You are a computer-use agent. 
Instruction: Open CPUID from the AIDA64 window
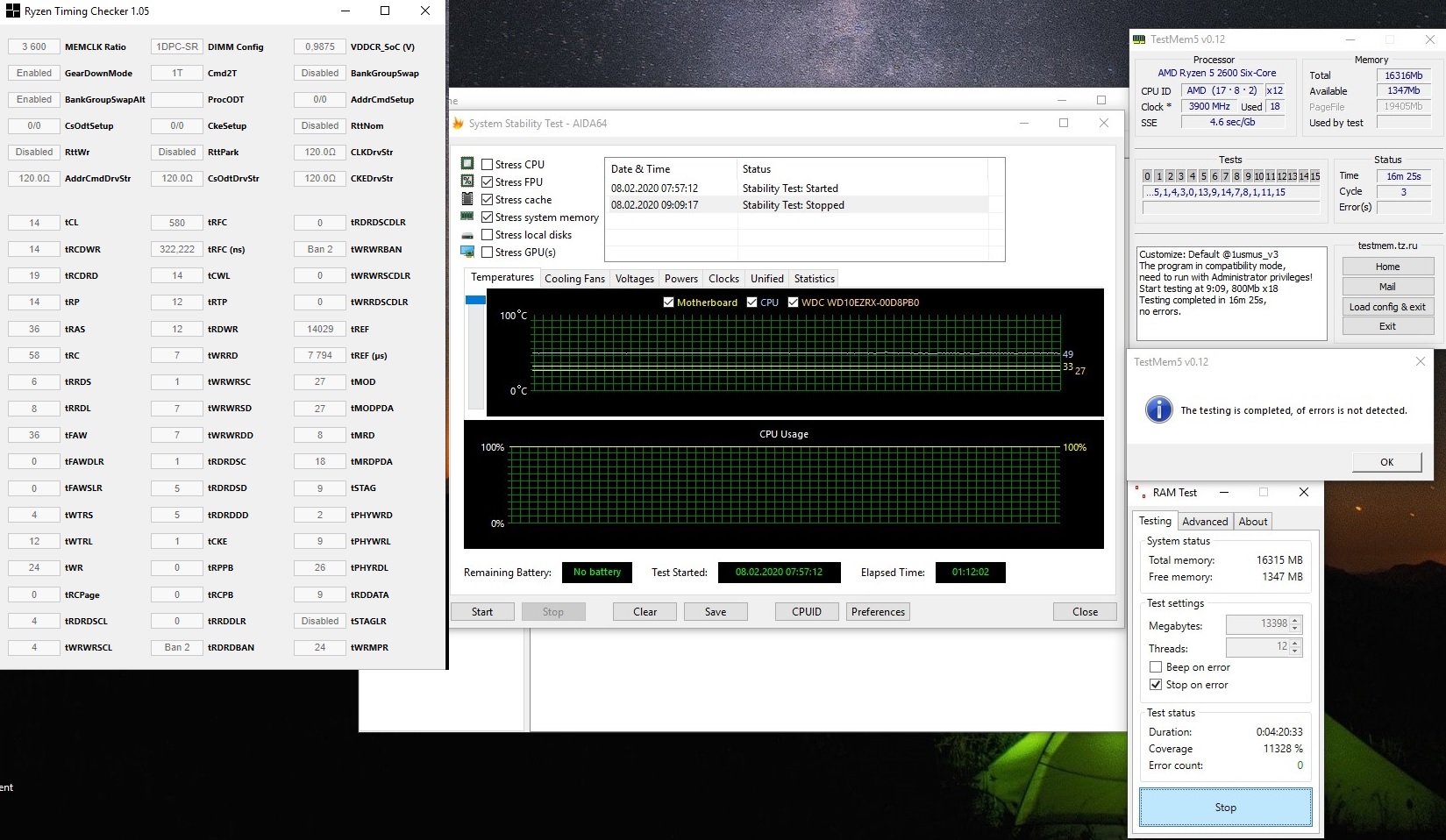807,612
